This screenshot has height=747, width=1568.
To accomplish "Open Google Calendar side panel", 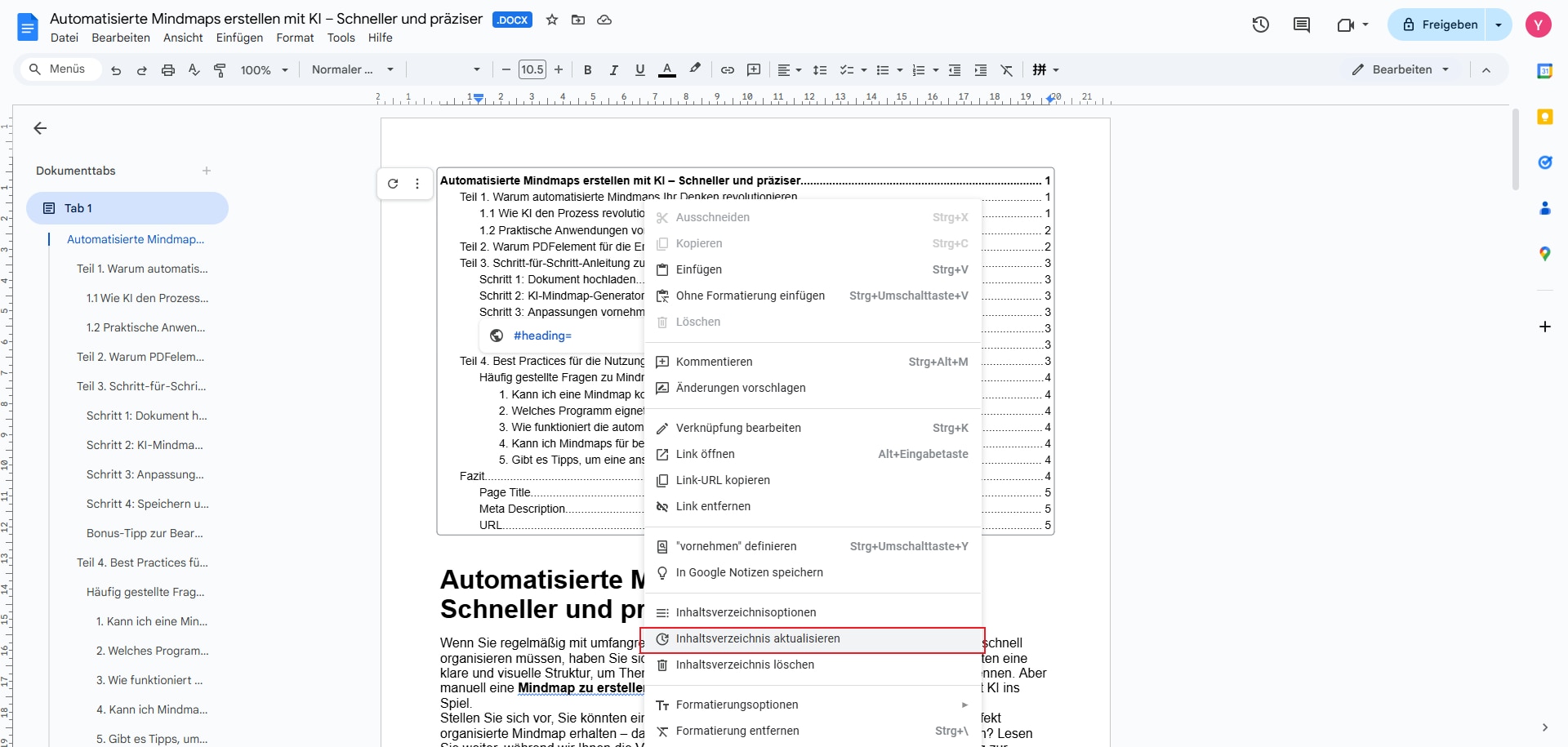I will tap(1544, 71).
